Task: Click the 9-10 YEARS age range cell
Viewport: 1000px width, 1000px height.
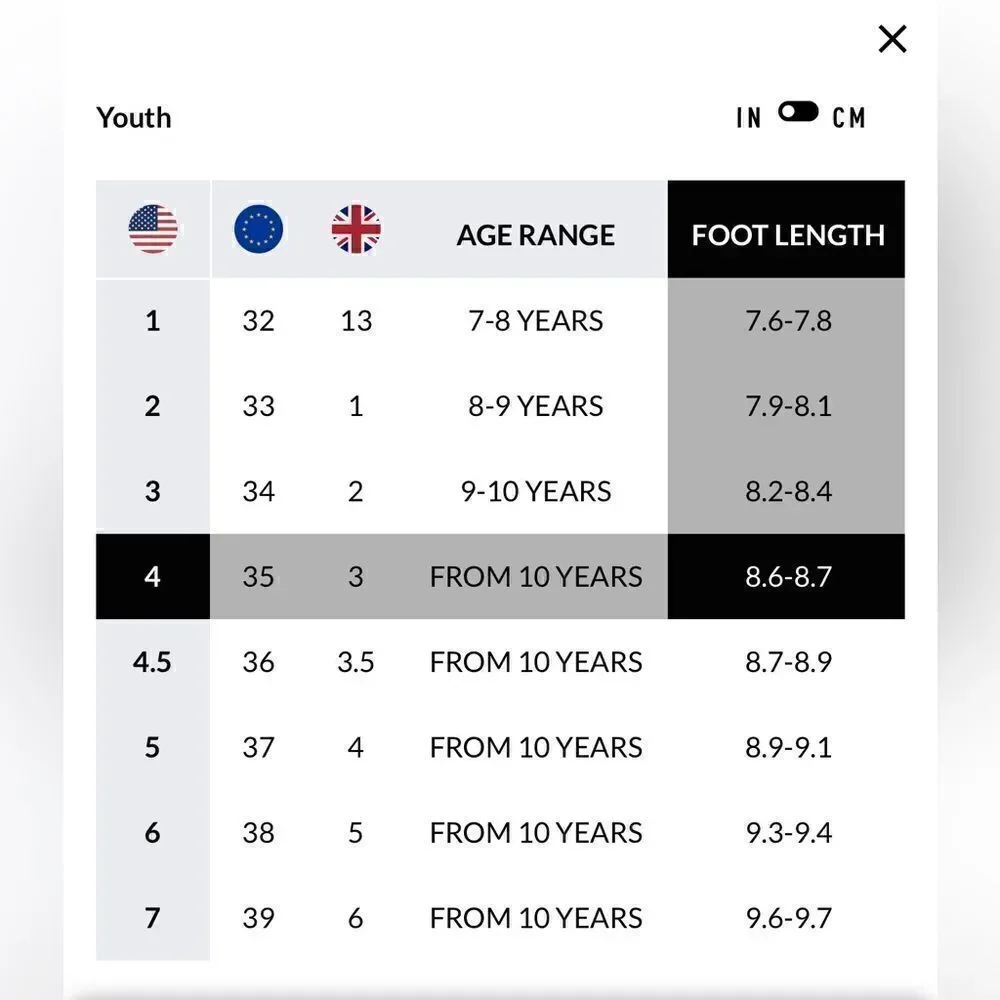Action: (x=536, y=492)
